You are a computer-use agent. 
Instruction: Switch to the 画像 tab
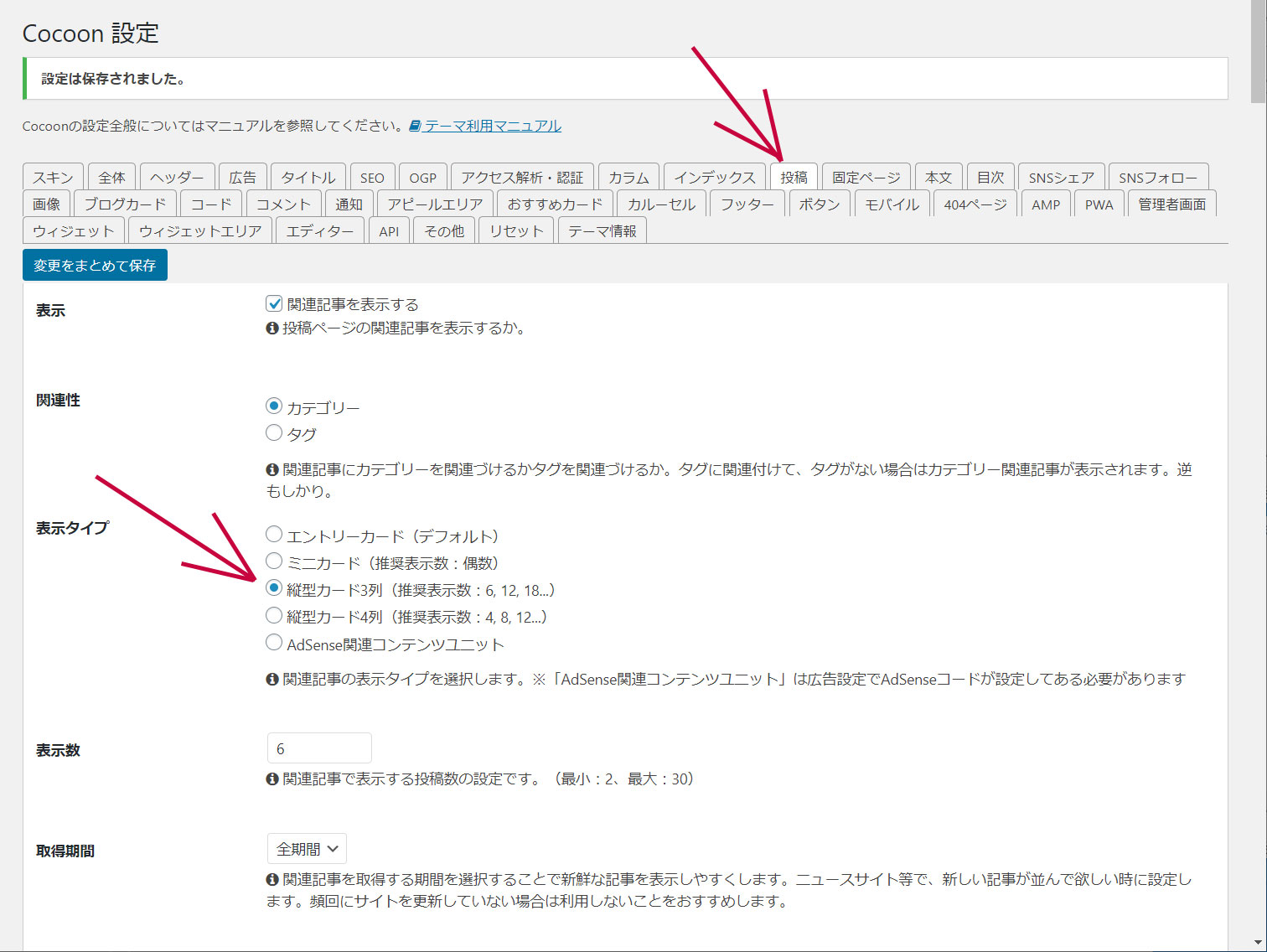click(46, 204)
